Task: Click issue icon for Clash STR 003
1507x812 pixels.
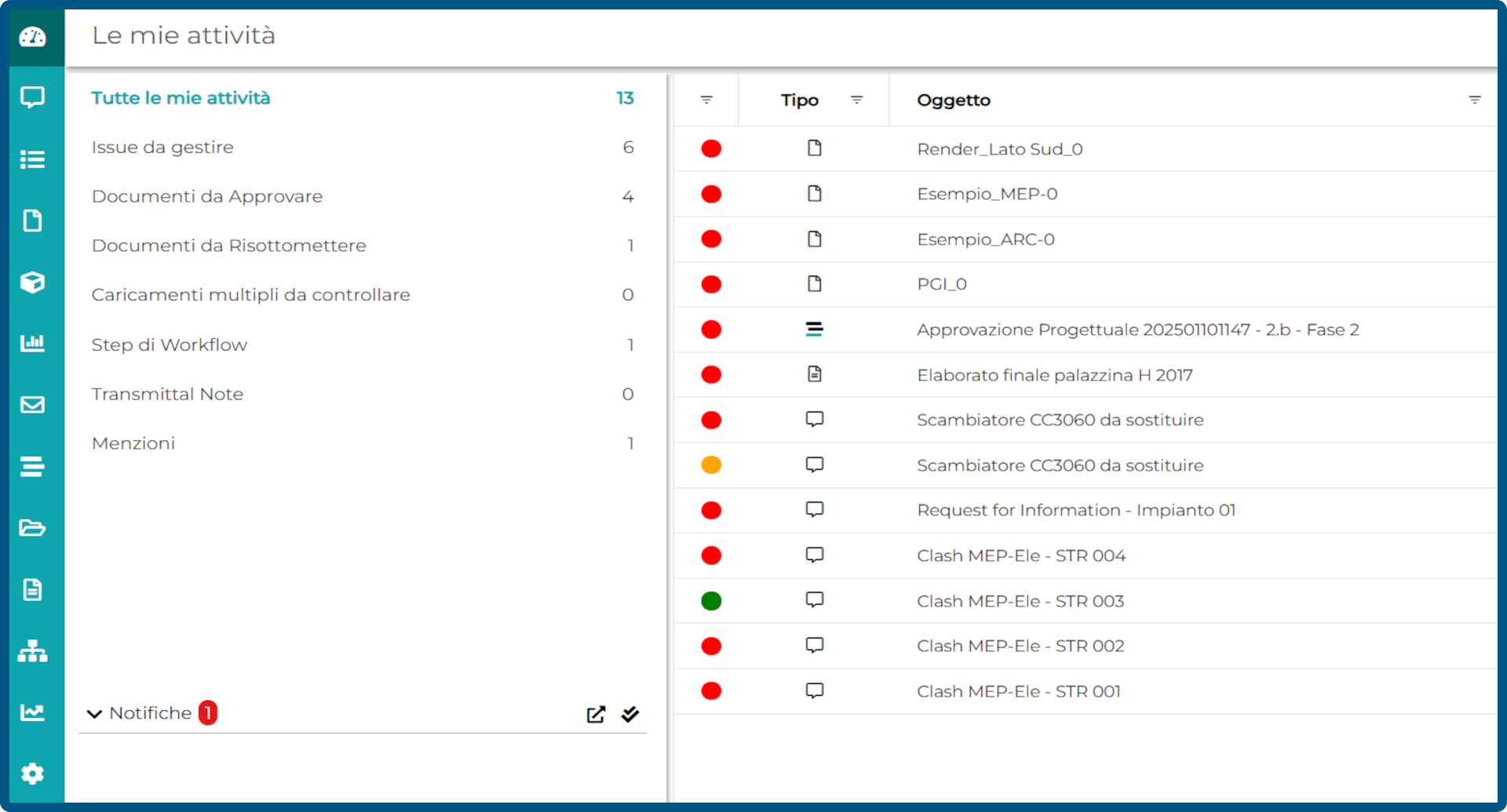Action: coord(815,600)
